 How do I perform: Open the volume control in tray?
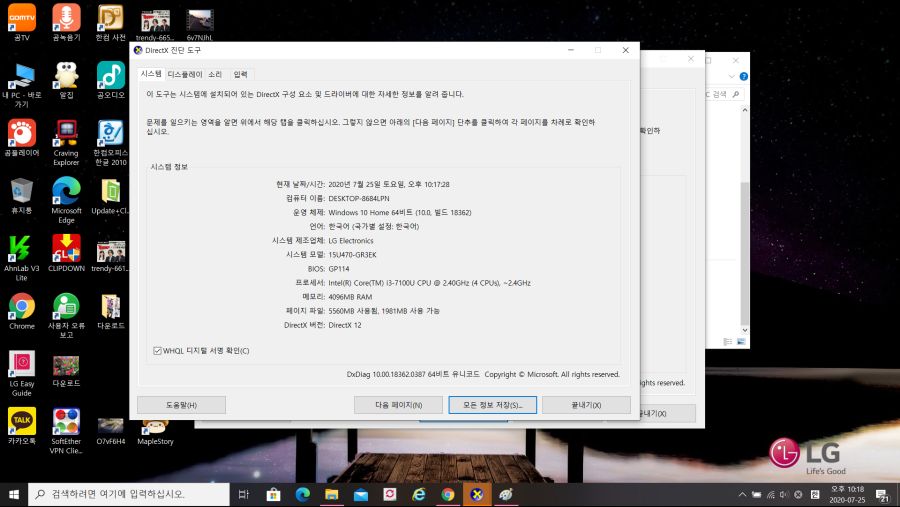(x=784, y=494)
